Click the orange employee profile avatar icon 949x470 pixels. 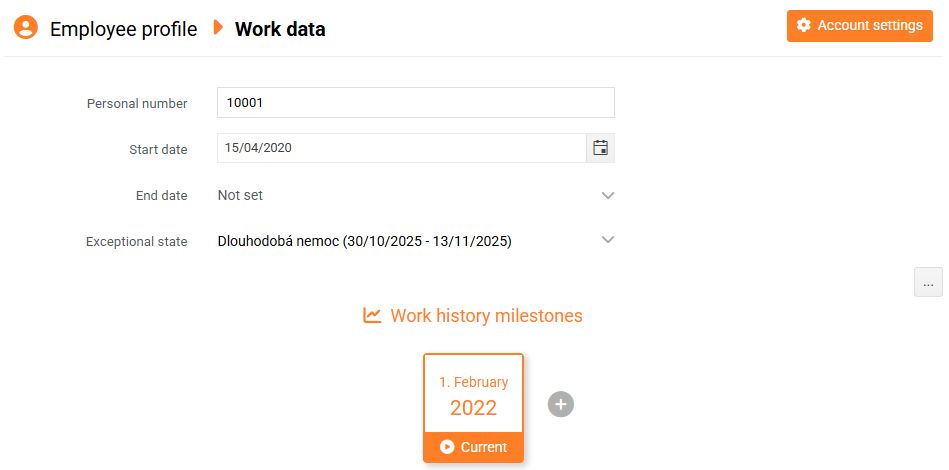[26, 28]
